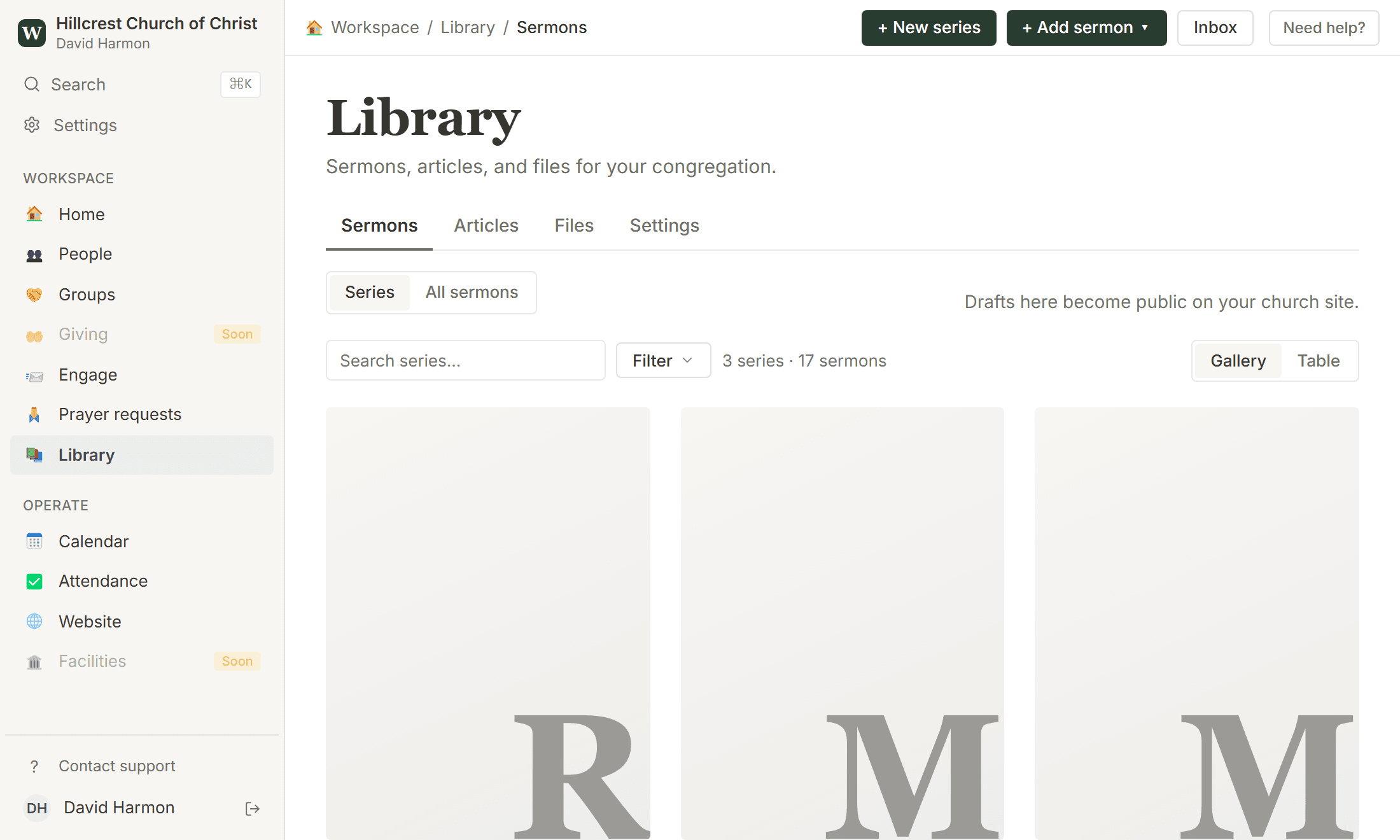
Task: Click the Settings gear icon in sidebar
Action: [32, 125]
